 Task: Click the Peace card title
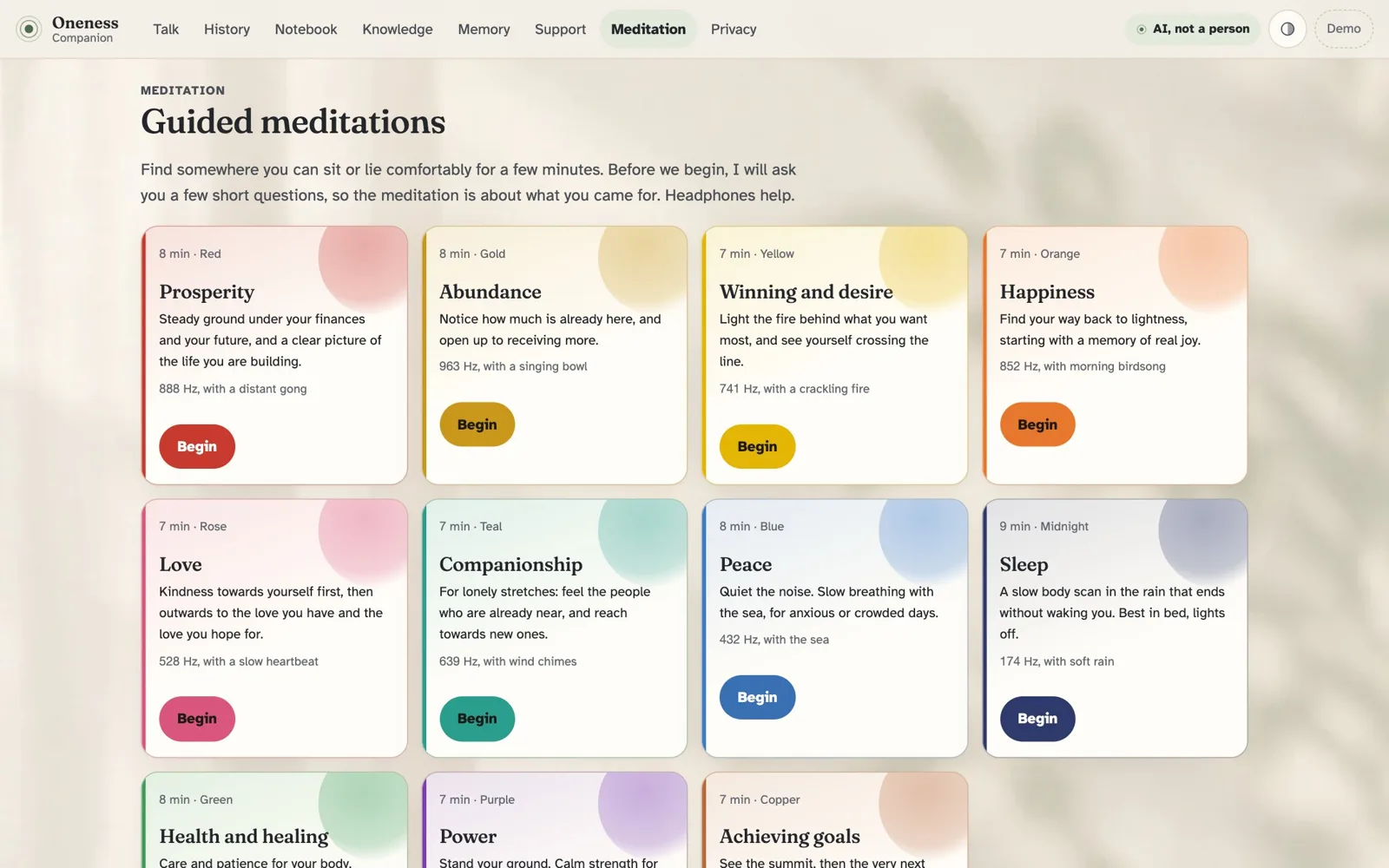point(746,564)
